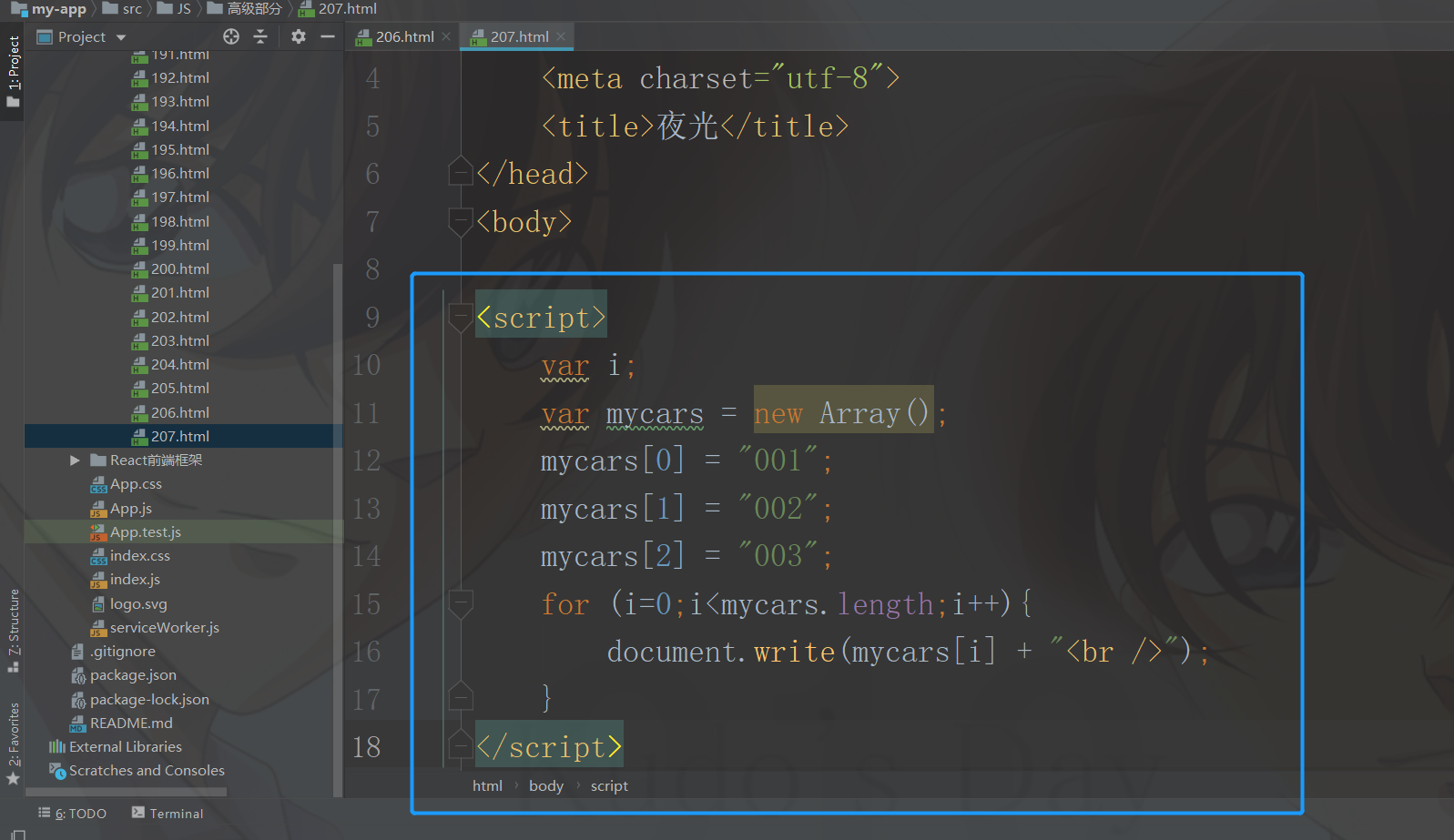This screenshot has height=840, width=1454.
Task: Collapse the head closing tag fold marker
Action: coord(461,170)
